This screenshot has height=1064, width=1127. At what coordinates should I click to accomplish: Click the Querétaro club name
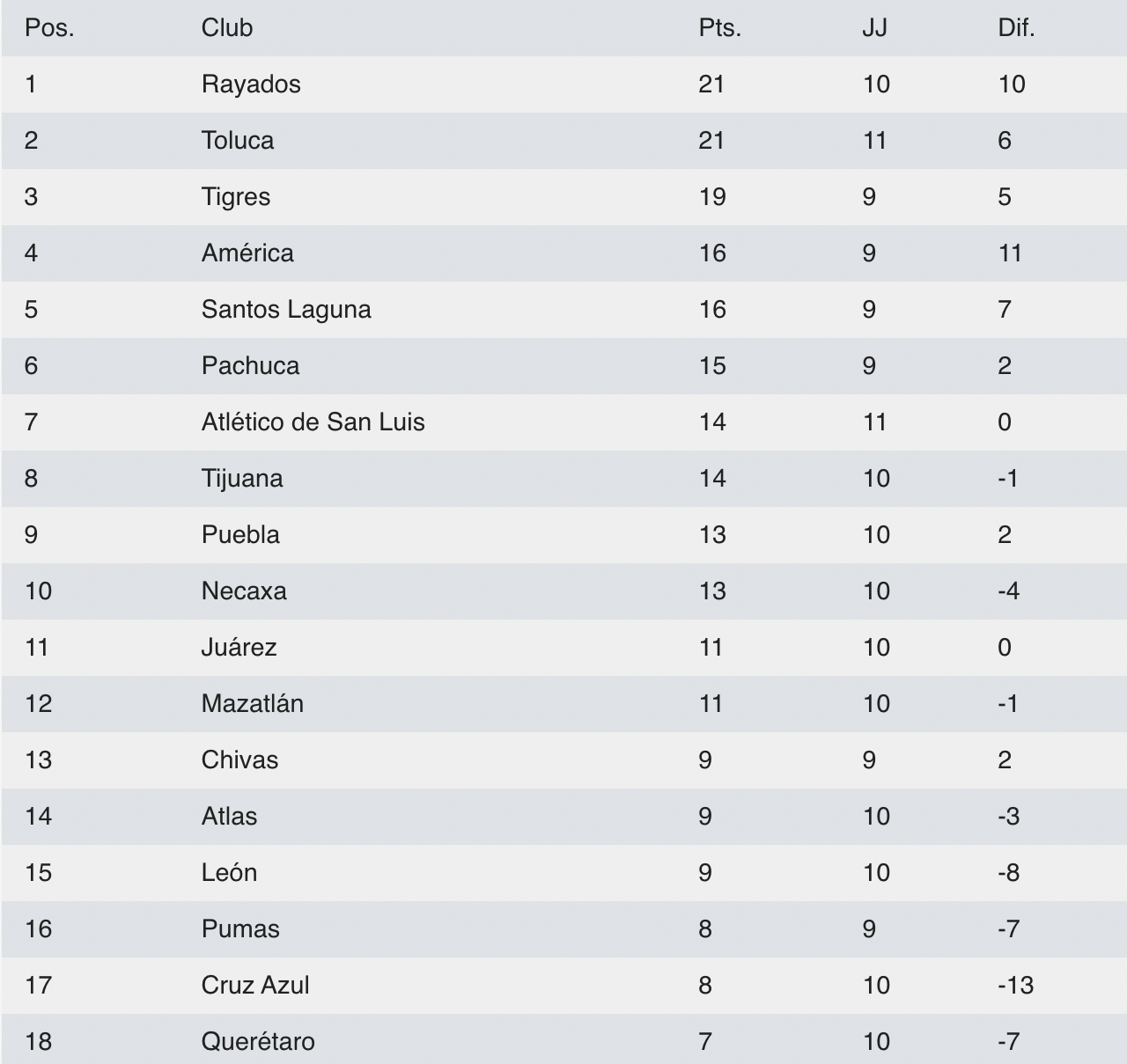(258, 1042)
